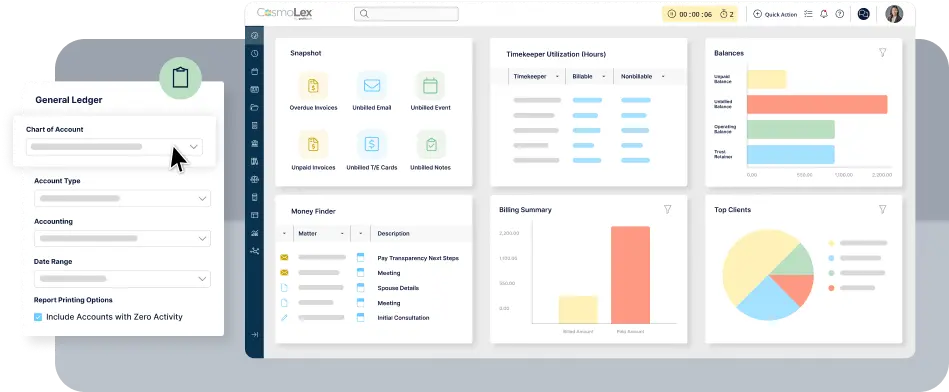949x392 pixels.
Task: Open the Unbilled T/E Cards icon
Action: click(x=372, y=145)
